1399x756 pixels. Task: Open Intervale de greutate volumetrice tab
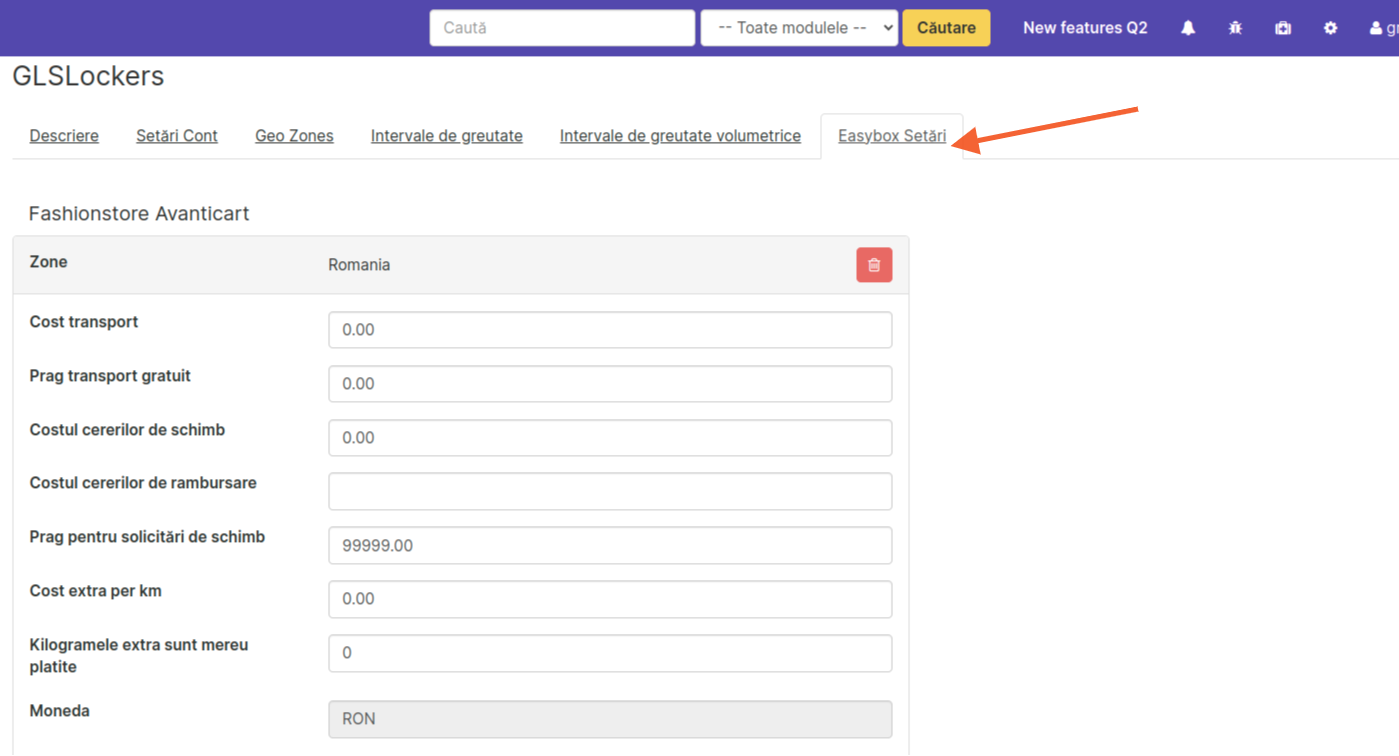(680, 136)
